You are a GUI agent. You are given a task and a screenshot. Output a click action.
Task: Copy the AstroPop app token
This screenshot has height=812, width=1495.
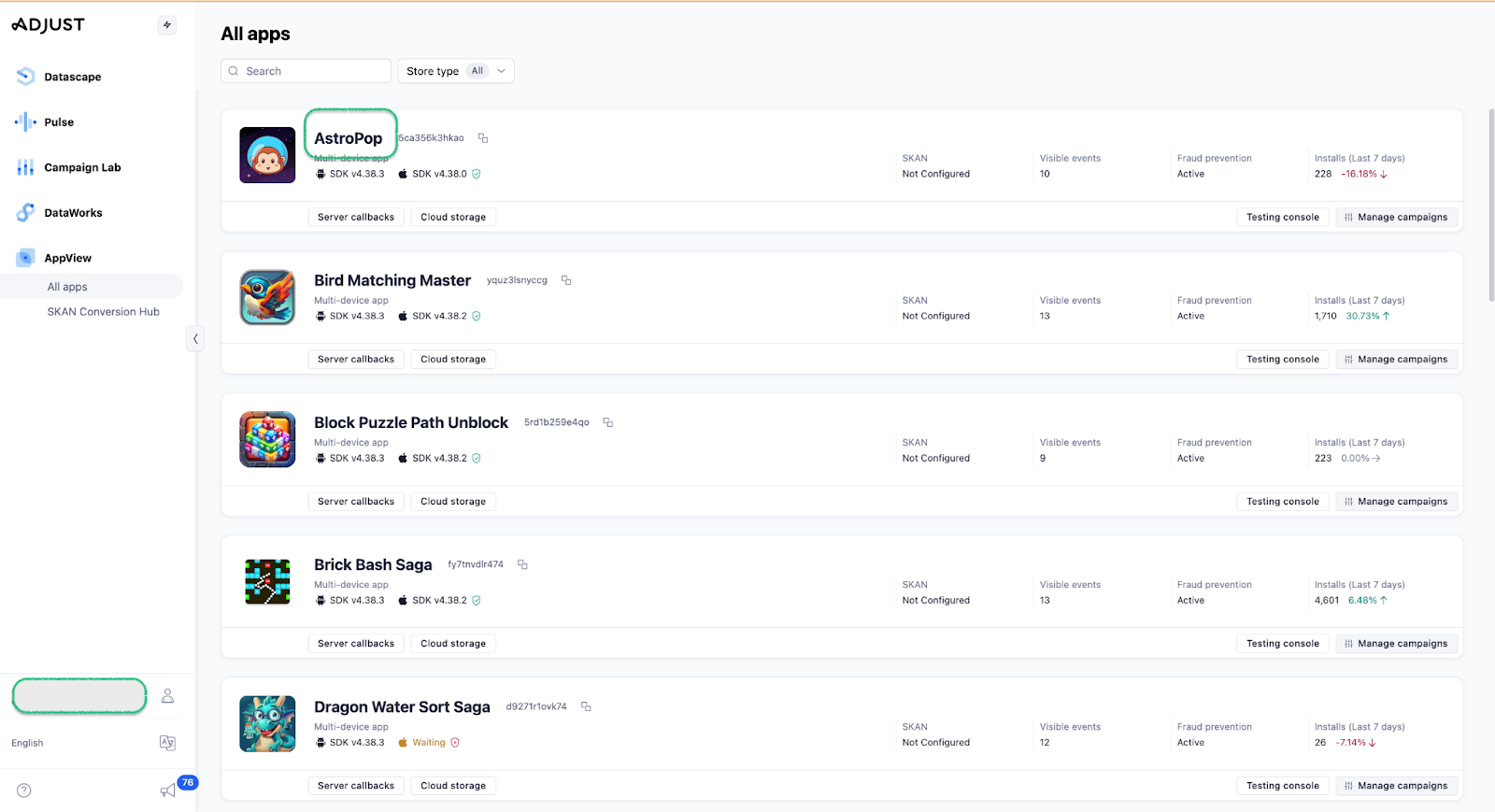click(x=483, y=138)
